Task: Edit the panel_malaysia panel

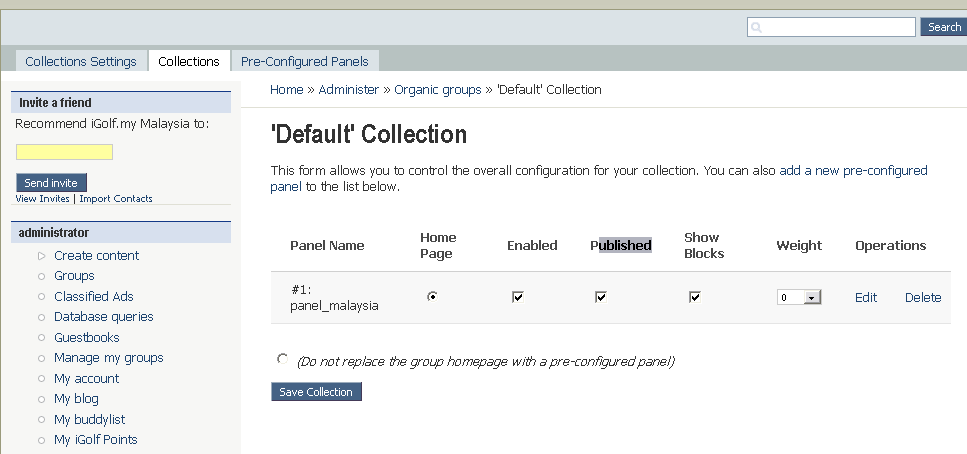Action: [865, 297]
